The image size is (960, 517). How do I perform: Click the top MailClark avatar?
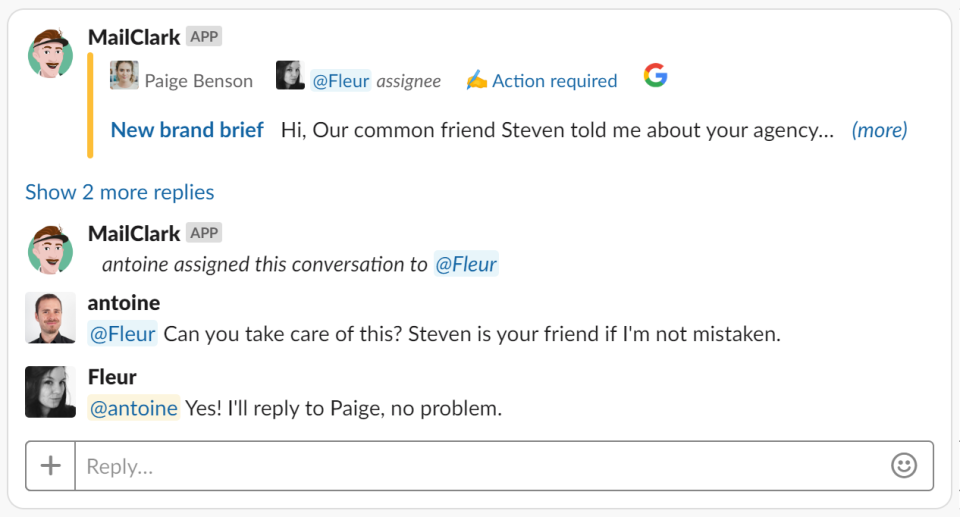point(50,53)
